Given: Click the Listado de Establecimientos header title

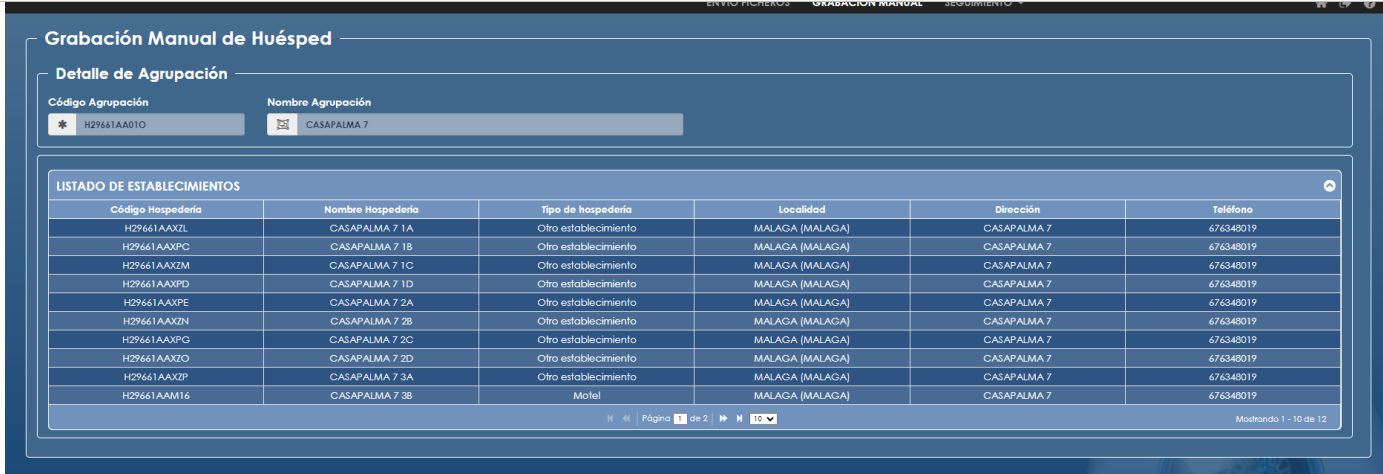Looking at the screenshot, I should (x=148, y=186).
